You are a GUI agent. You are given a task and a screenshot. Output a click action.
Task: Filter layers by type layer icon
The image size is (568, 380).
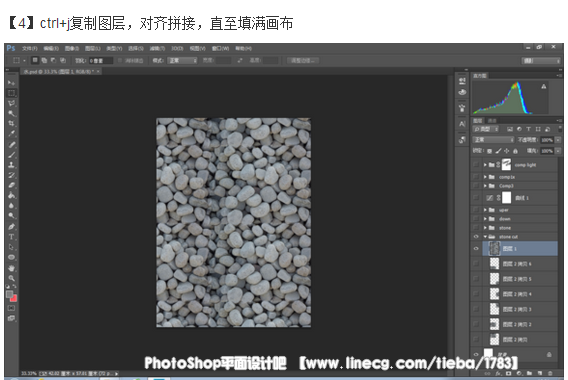[529, 129]
